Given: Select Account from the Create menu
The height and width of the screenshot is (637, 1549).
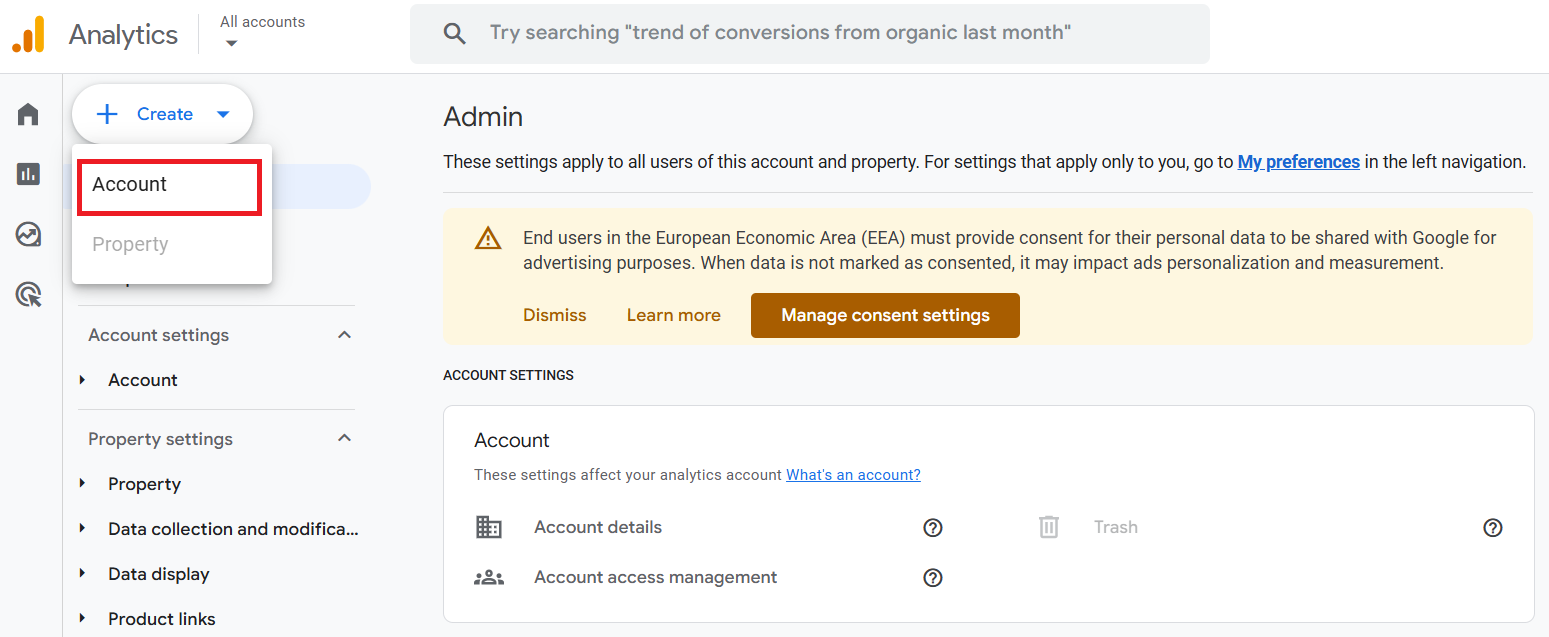Looking at the screenshot, I should pos(170,185).
